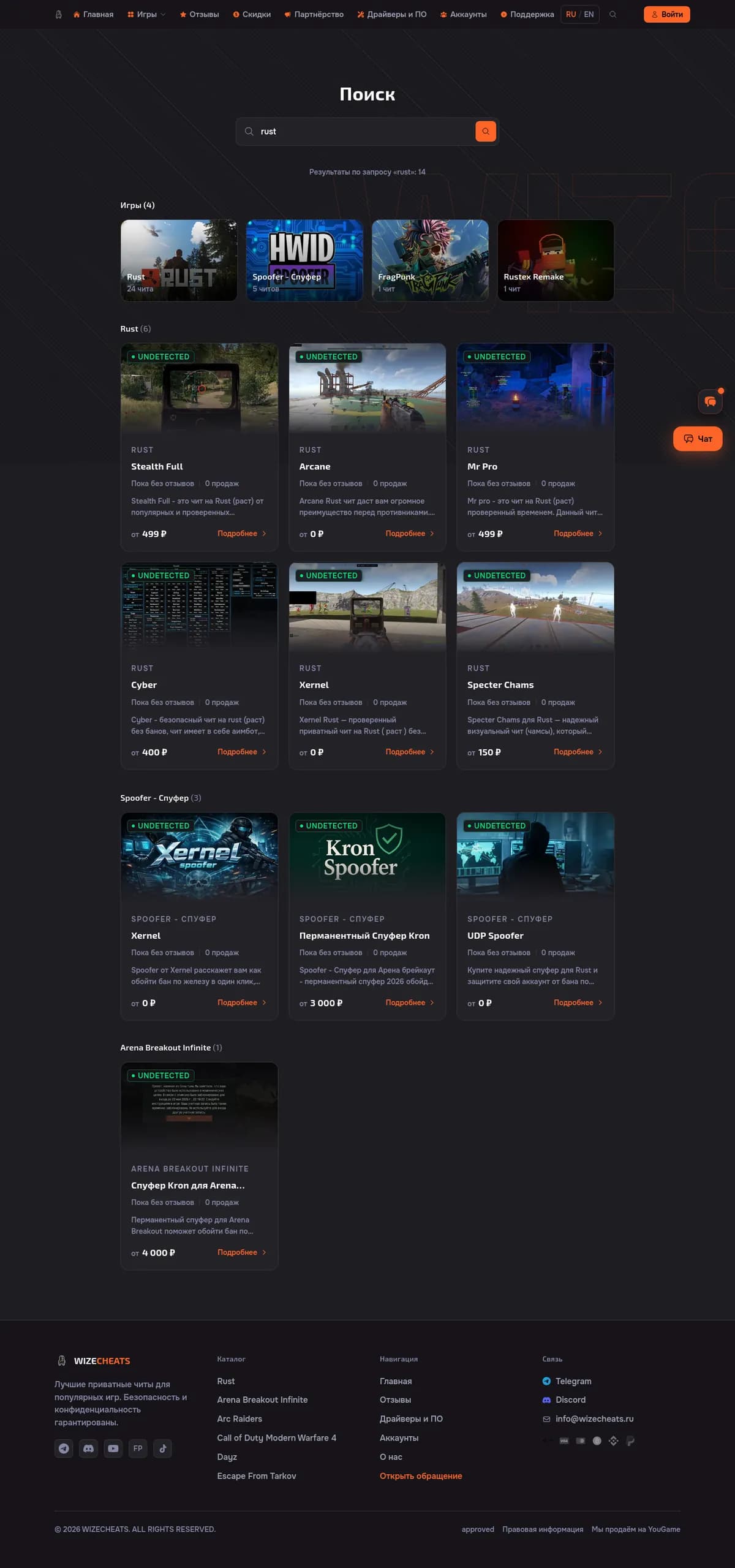Open the Spoofer - Спуфер HWID game tile
Screen dimensions: 735x1568
(304, 260)
